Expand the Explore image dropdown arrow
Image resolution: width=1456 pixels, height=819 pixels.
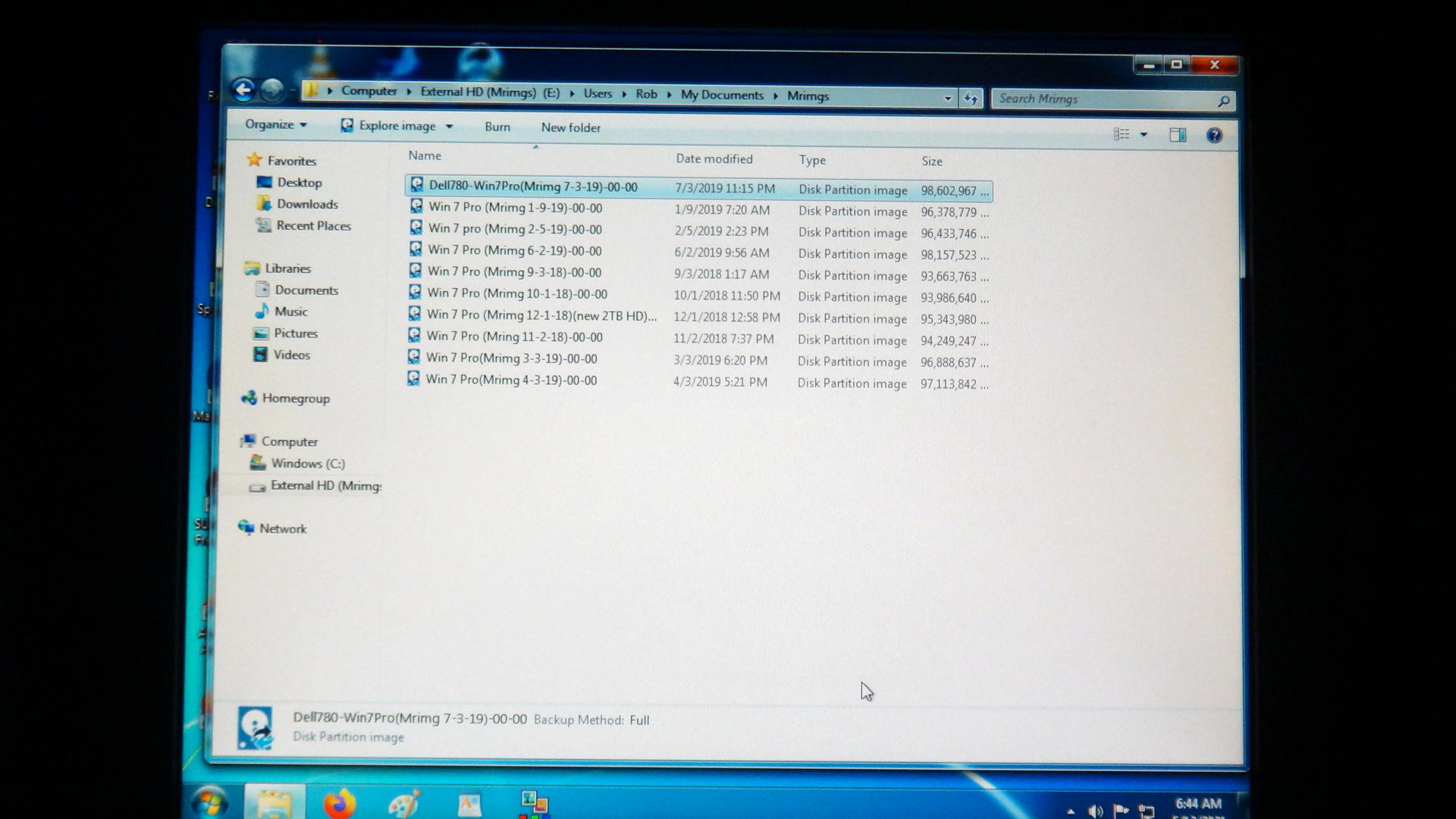[449, 127]
